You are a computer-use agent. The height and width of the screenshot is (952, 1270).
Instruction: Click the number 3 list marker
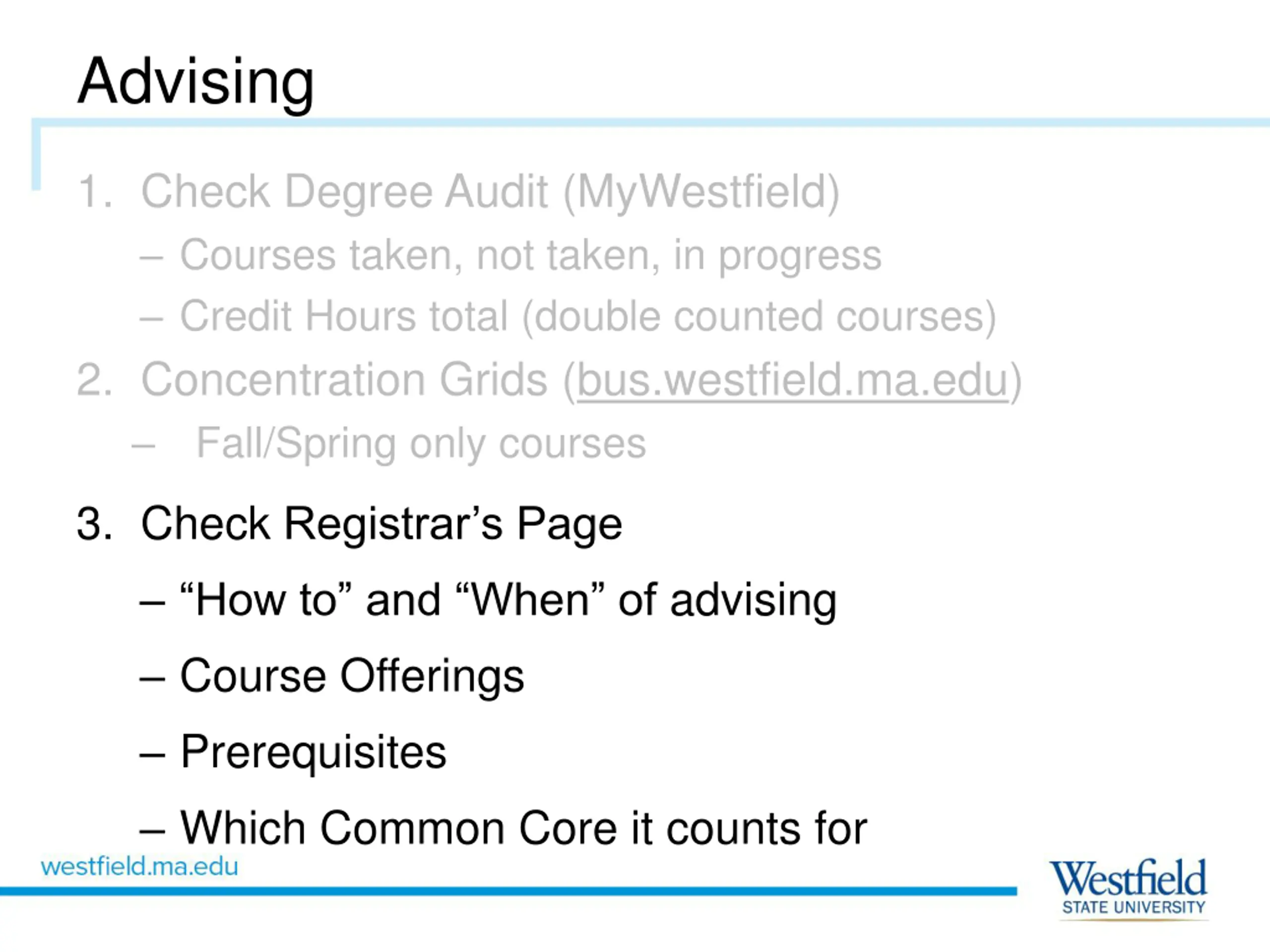94,523
